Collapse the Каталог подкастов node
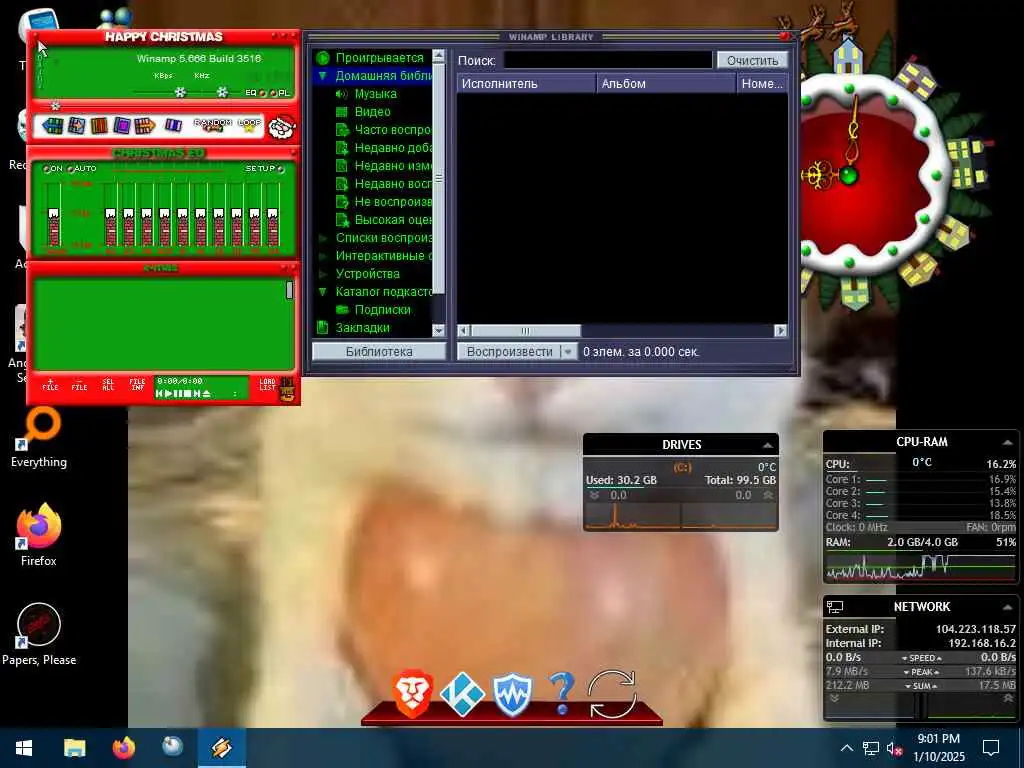1024x768 pixels. coord(323,292)
